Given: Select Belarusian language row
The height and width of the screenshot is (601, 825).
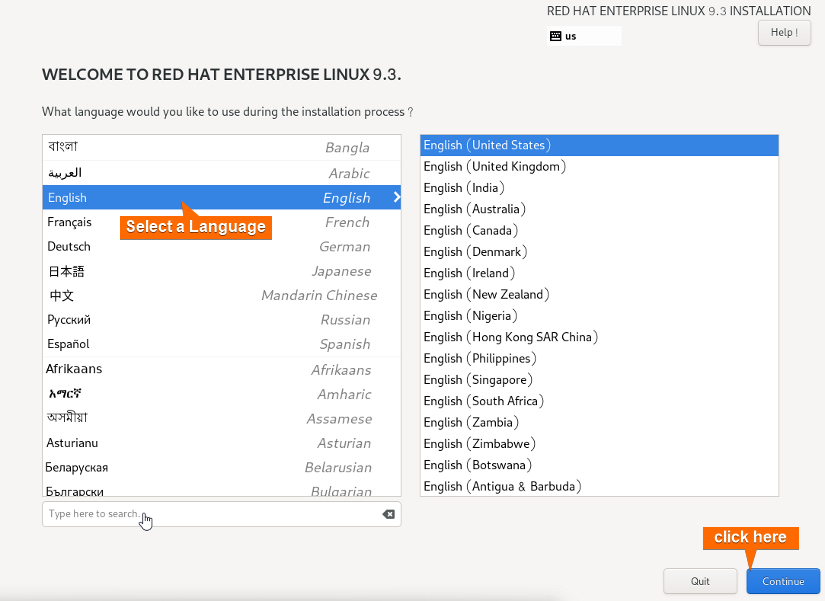Looking at the screenshot, I should pyautogui.click(x=222, y=467).
